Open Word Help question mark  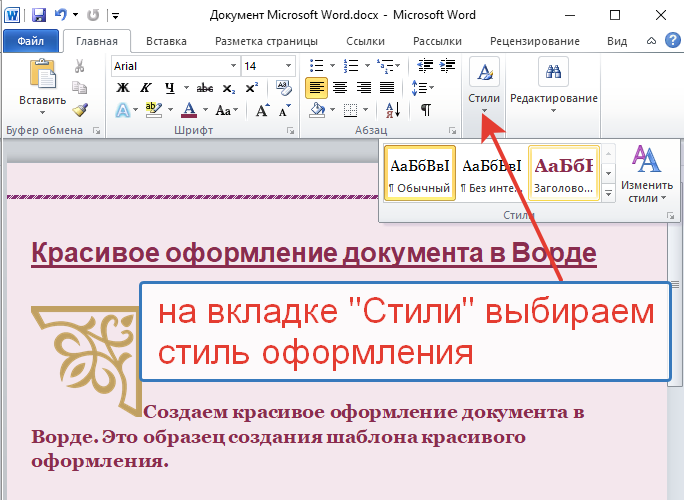coord(672,41)
